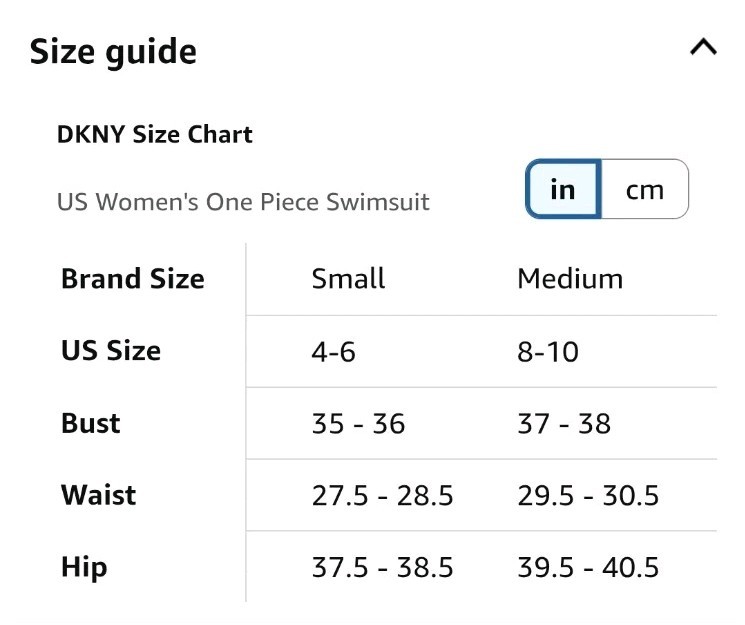Click the Brand Size row label

point(133,279)
